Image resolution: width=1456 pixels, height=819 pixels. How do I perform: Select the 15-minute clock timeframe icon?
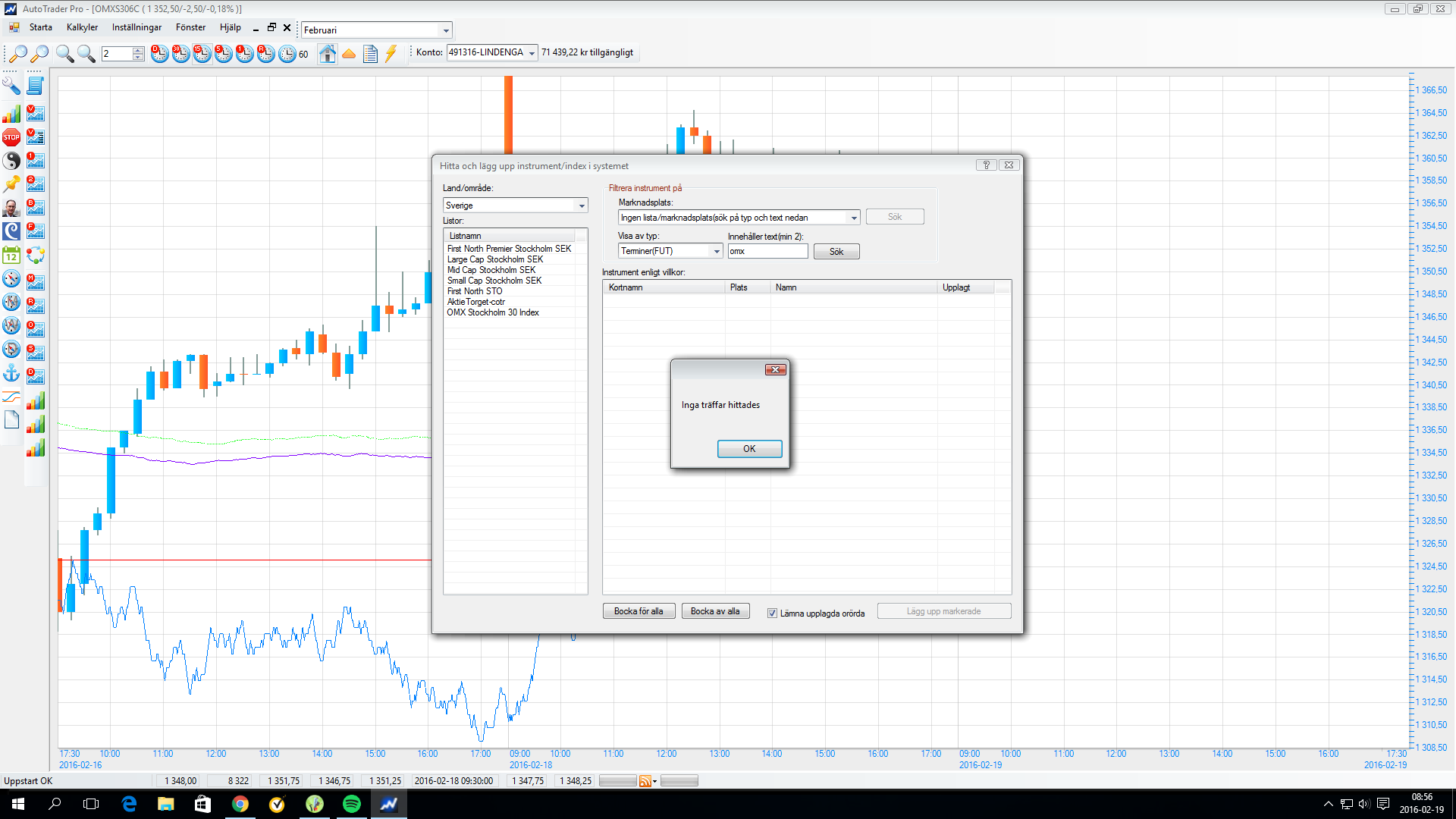(x=202, y=54)
